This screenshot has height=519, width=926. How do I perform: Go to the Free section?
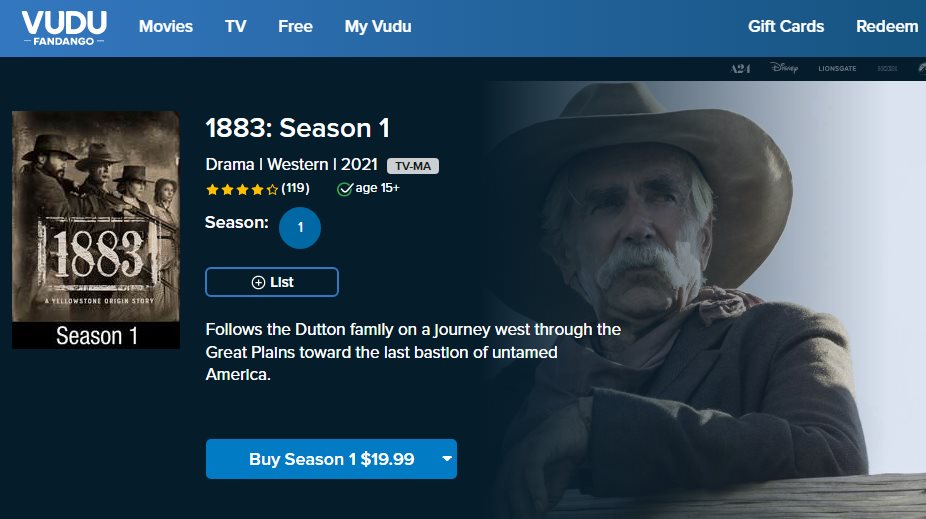(295, 27)
